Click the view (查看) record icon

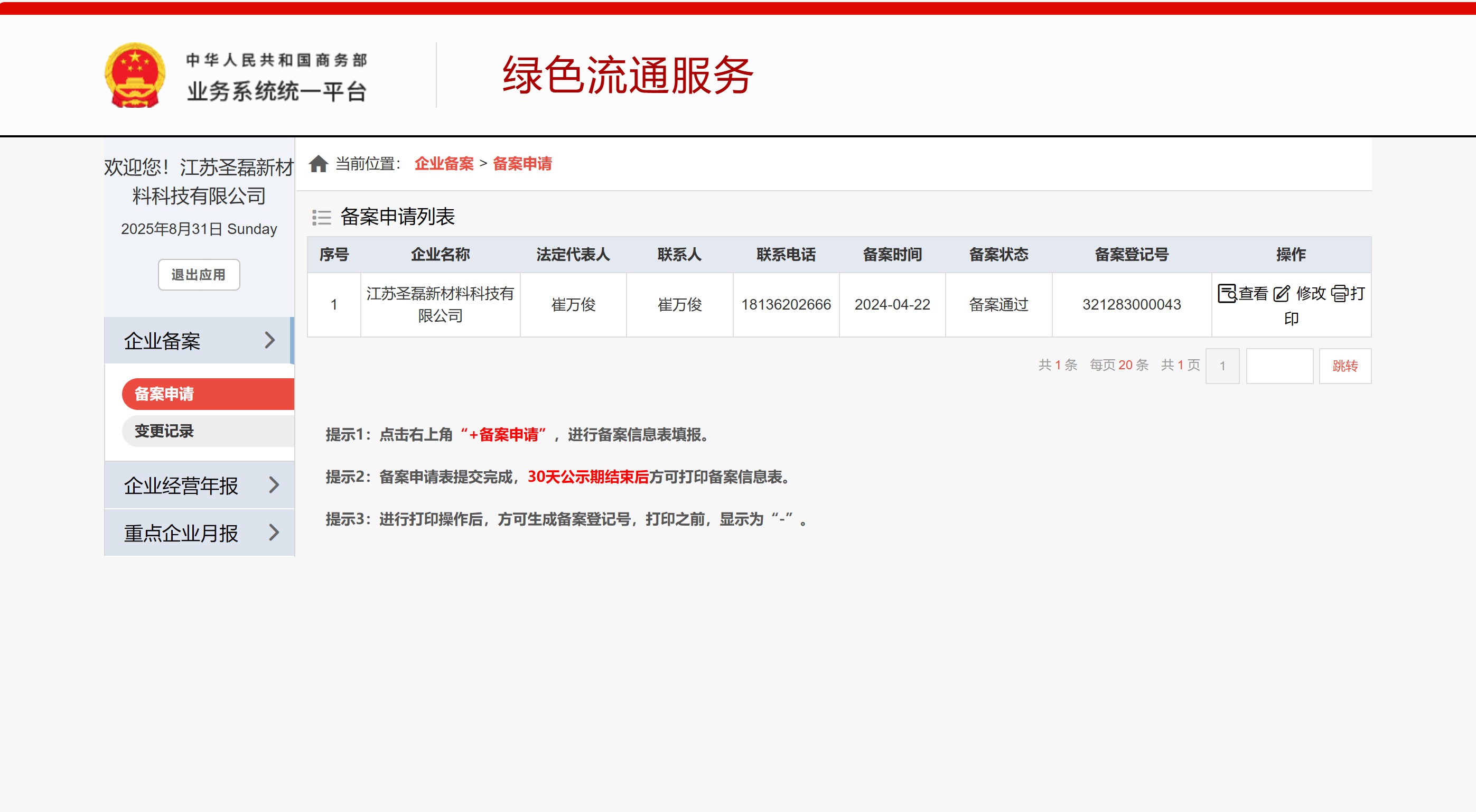pos(1226,293)
